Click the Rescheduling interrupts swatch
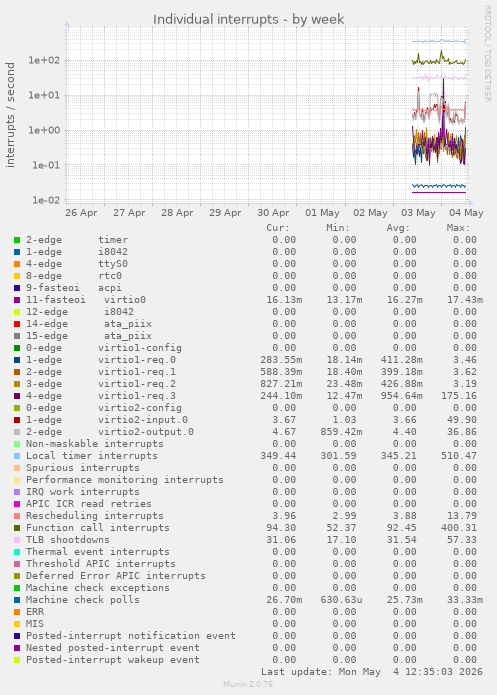 (x=17, y=516)
